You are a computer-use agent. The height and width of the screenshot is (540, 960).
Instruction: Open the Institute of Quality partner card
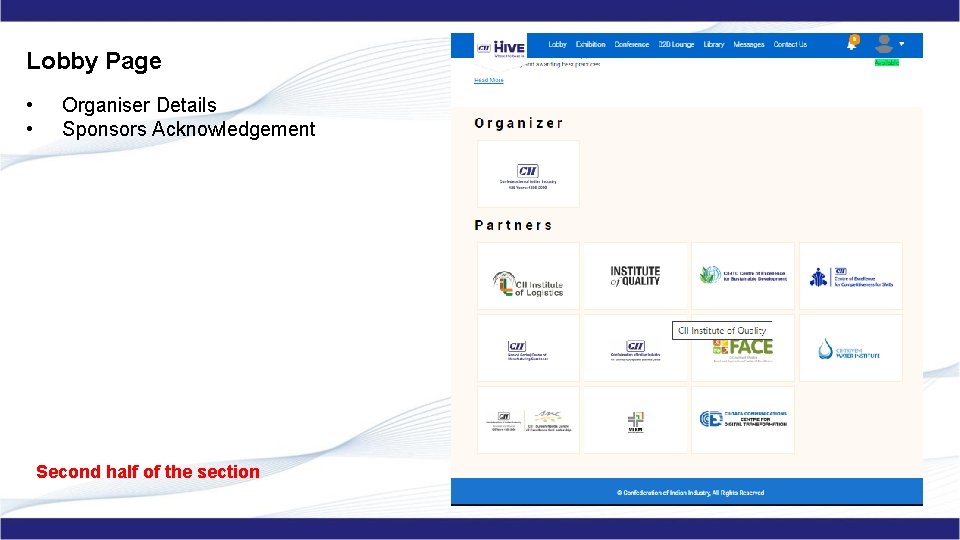(x=636, y=276)
